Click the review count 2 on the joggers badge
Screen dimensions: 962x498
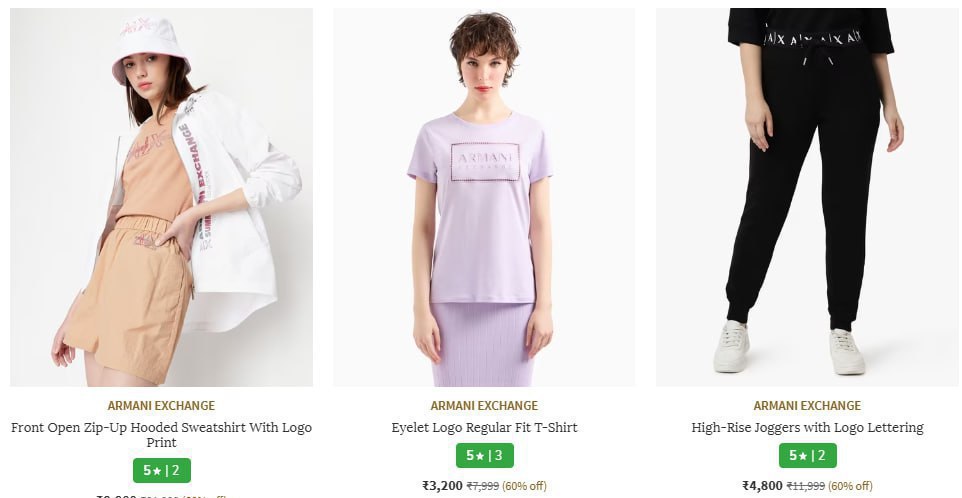[x=822, y=456]
